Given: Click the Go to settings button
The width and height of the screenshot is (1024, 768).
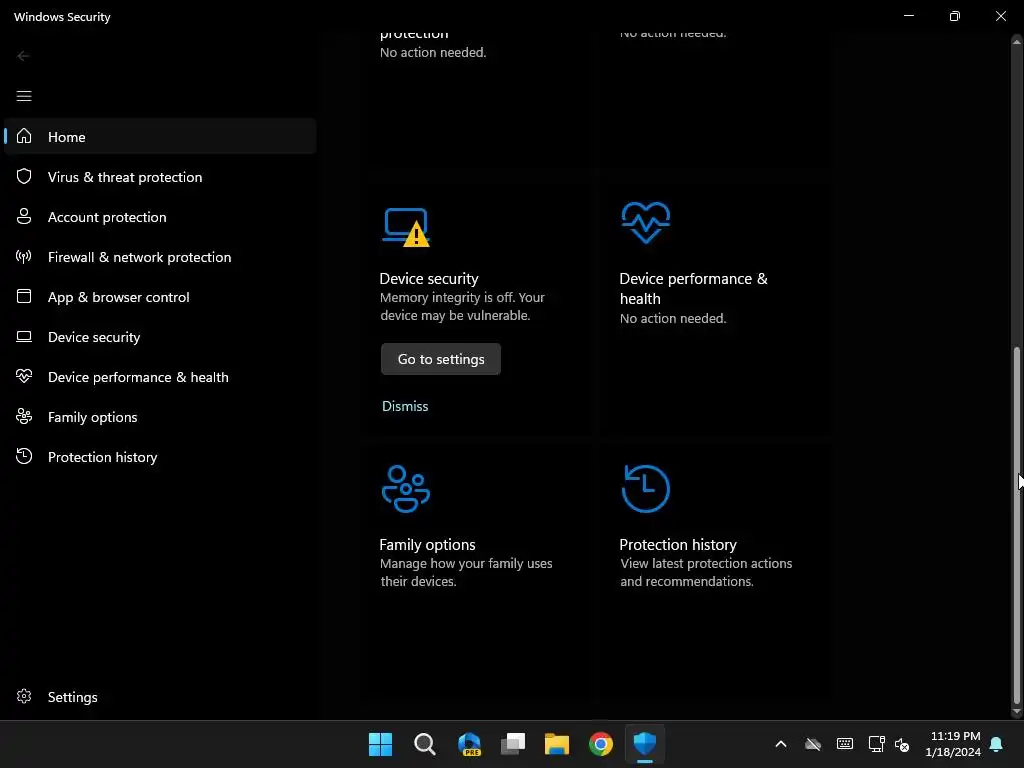Looking at the screenshot, I should click(441, 359).
